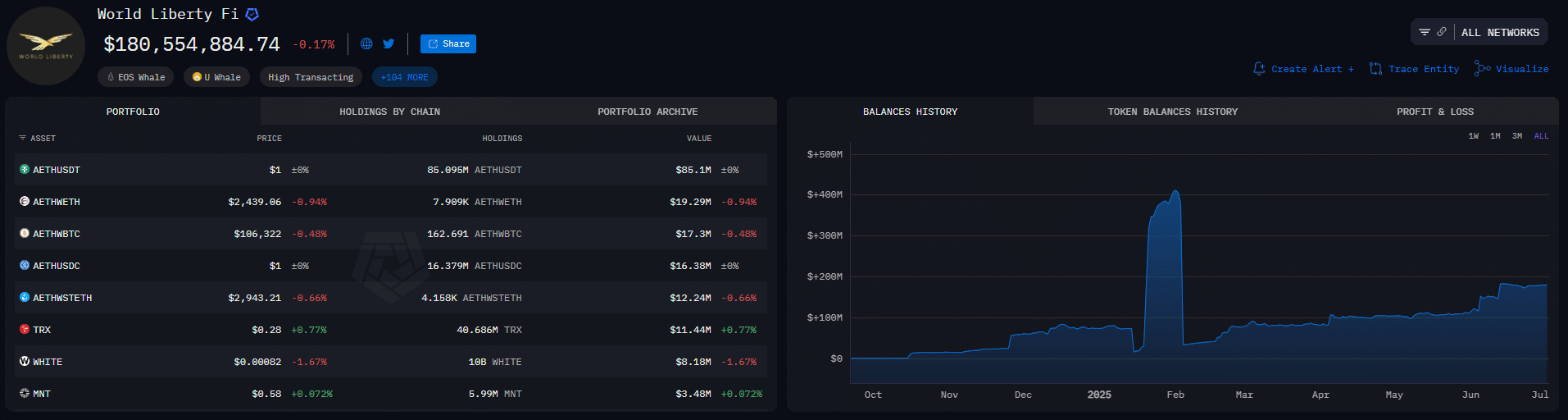Viewport: 1568px width, 420px height.
Task: Expand the +104 MORE tags
Action: pyautogui.click(x=404, y=77)
